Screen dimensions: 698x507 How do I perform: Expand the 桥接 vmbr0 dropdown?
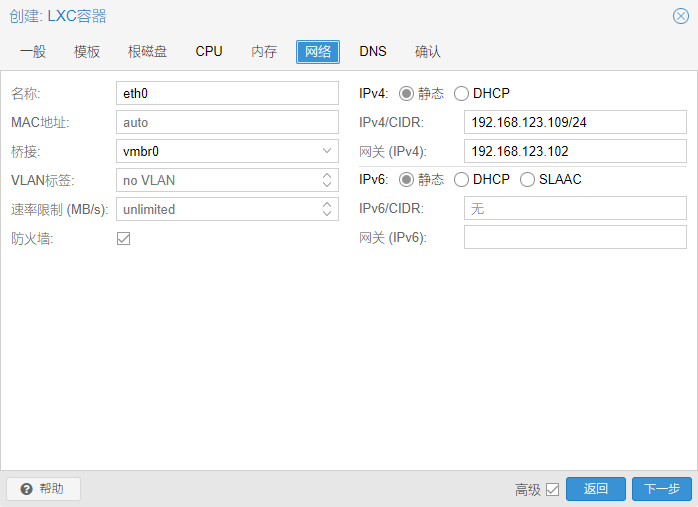327,151
